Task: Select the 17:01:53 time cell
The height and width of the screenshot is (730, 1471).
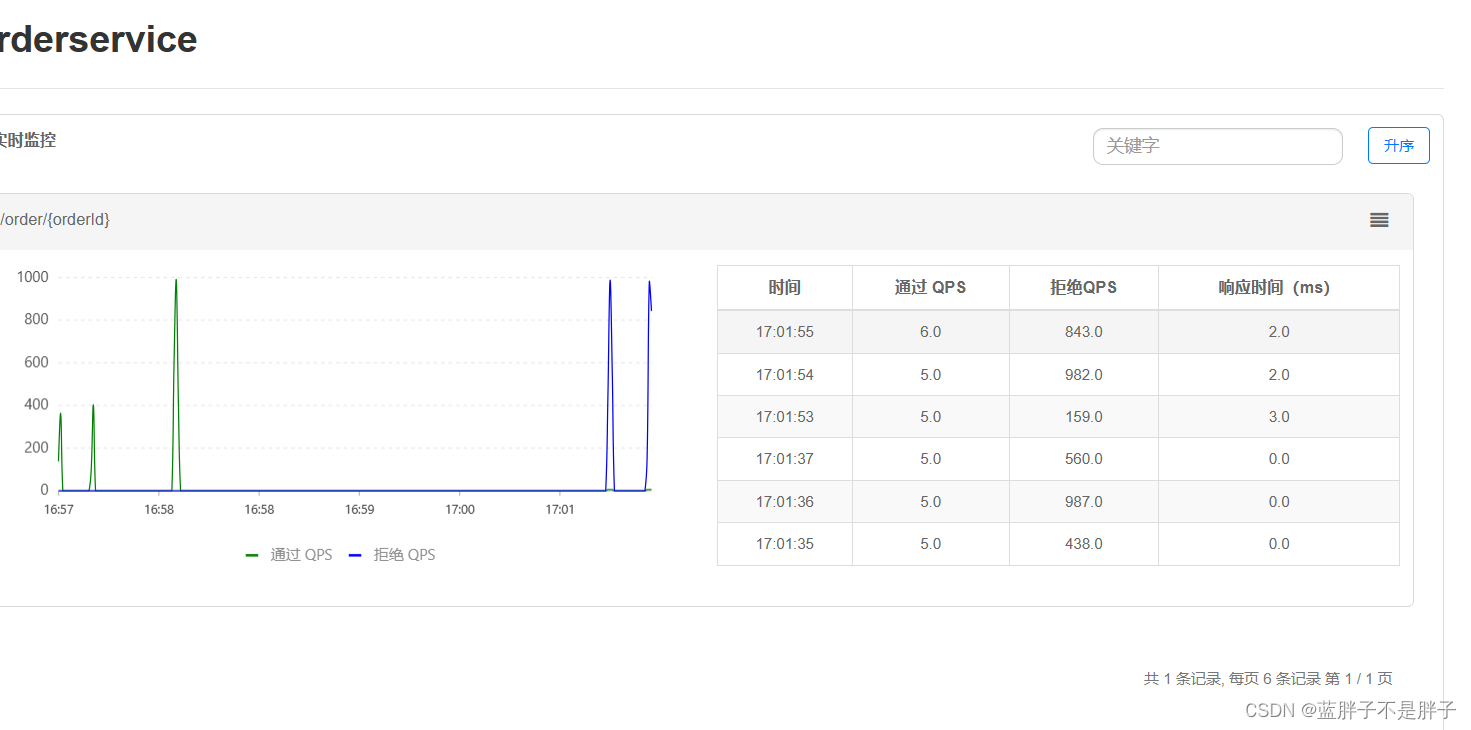Action: [785, 417]
